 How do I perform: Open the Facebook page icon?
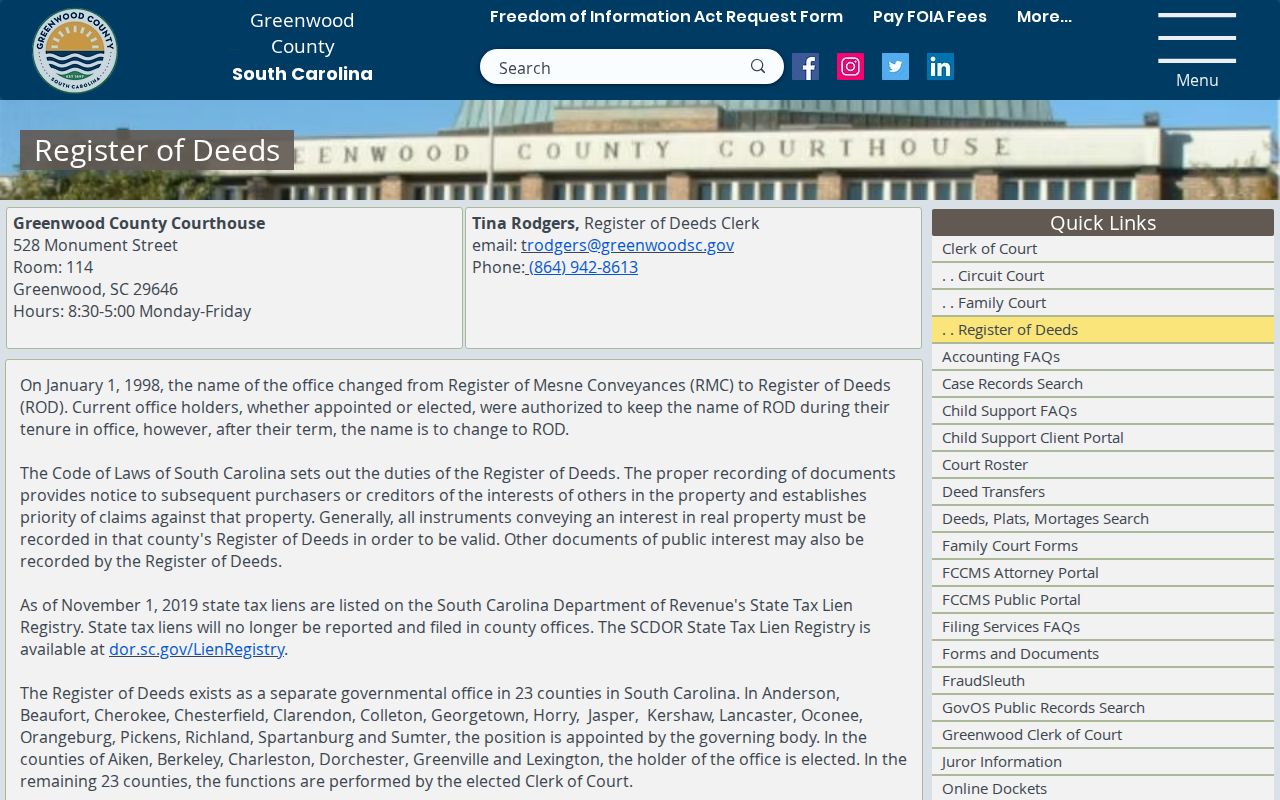(x=805, y=67)
